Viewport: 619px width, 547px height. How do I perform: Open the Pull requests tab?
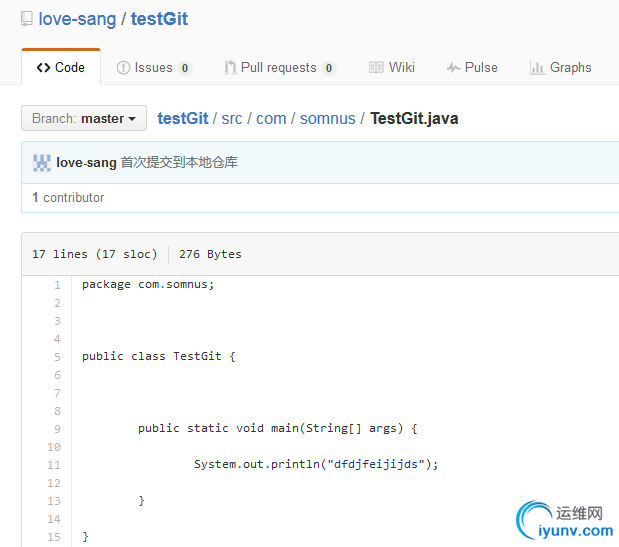click(280, 67)
